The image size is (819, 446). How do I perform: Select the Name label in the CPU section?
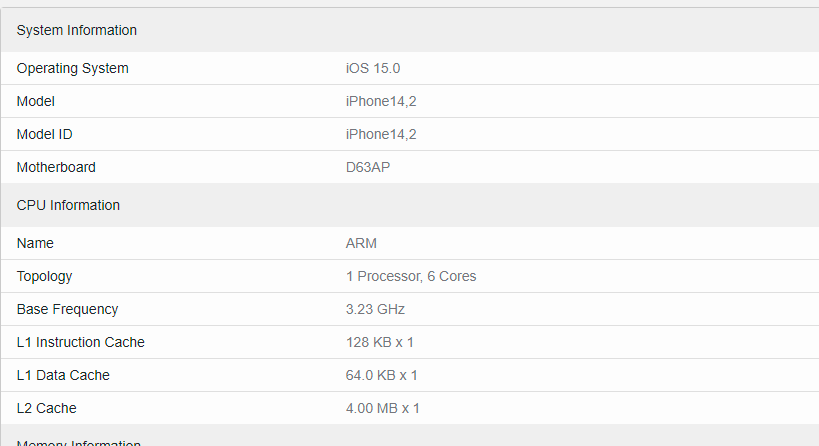[x=35, y=243]
